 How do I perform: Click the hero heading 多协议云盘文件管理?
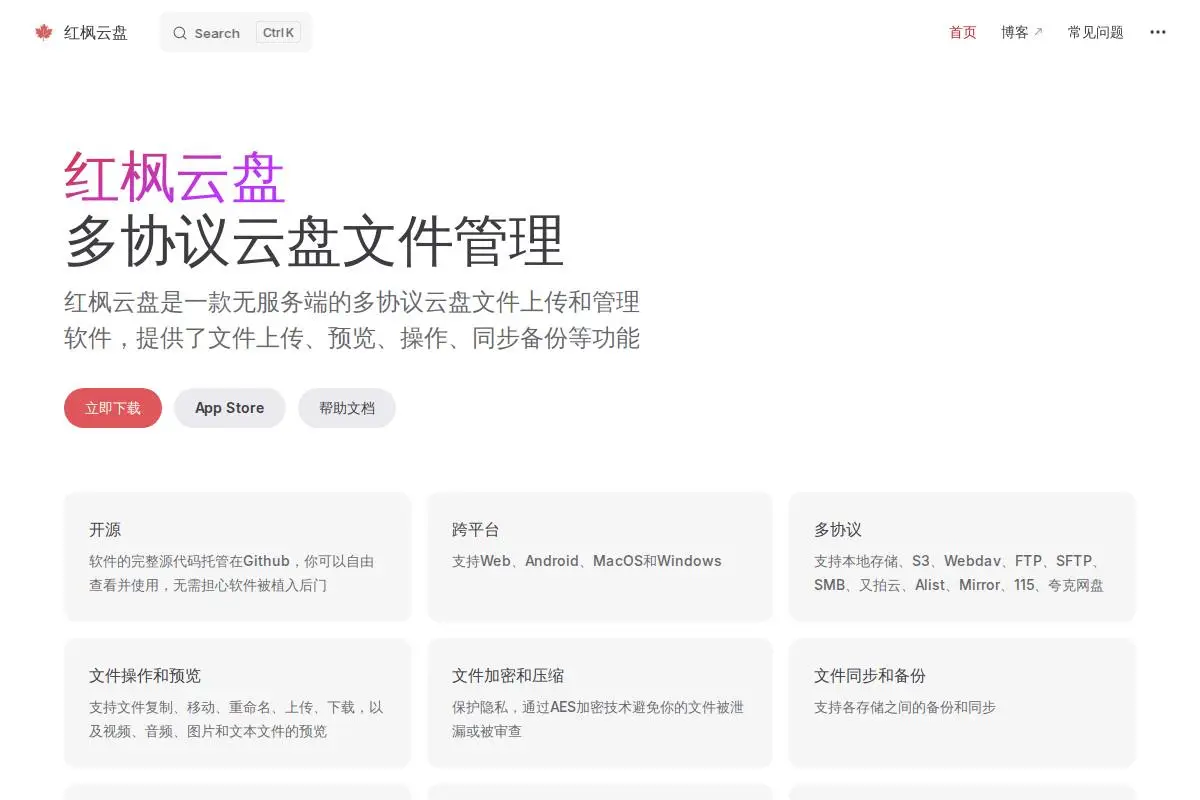[x=314, y=241]
